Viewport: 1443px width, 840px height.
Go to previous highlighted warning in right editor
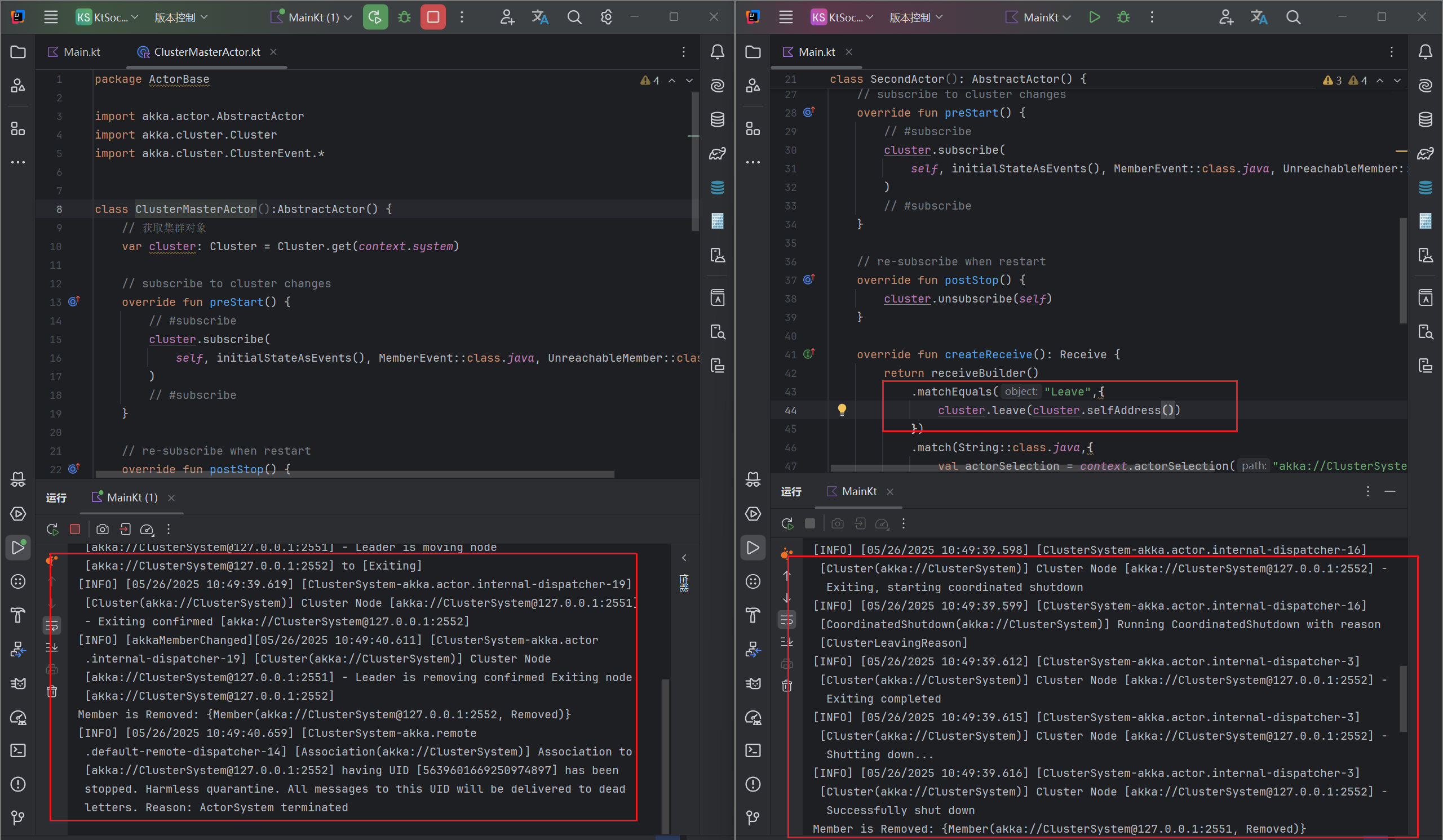tap(1380, 81)
